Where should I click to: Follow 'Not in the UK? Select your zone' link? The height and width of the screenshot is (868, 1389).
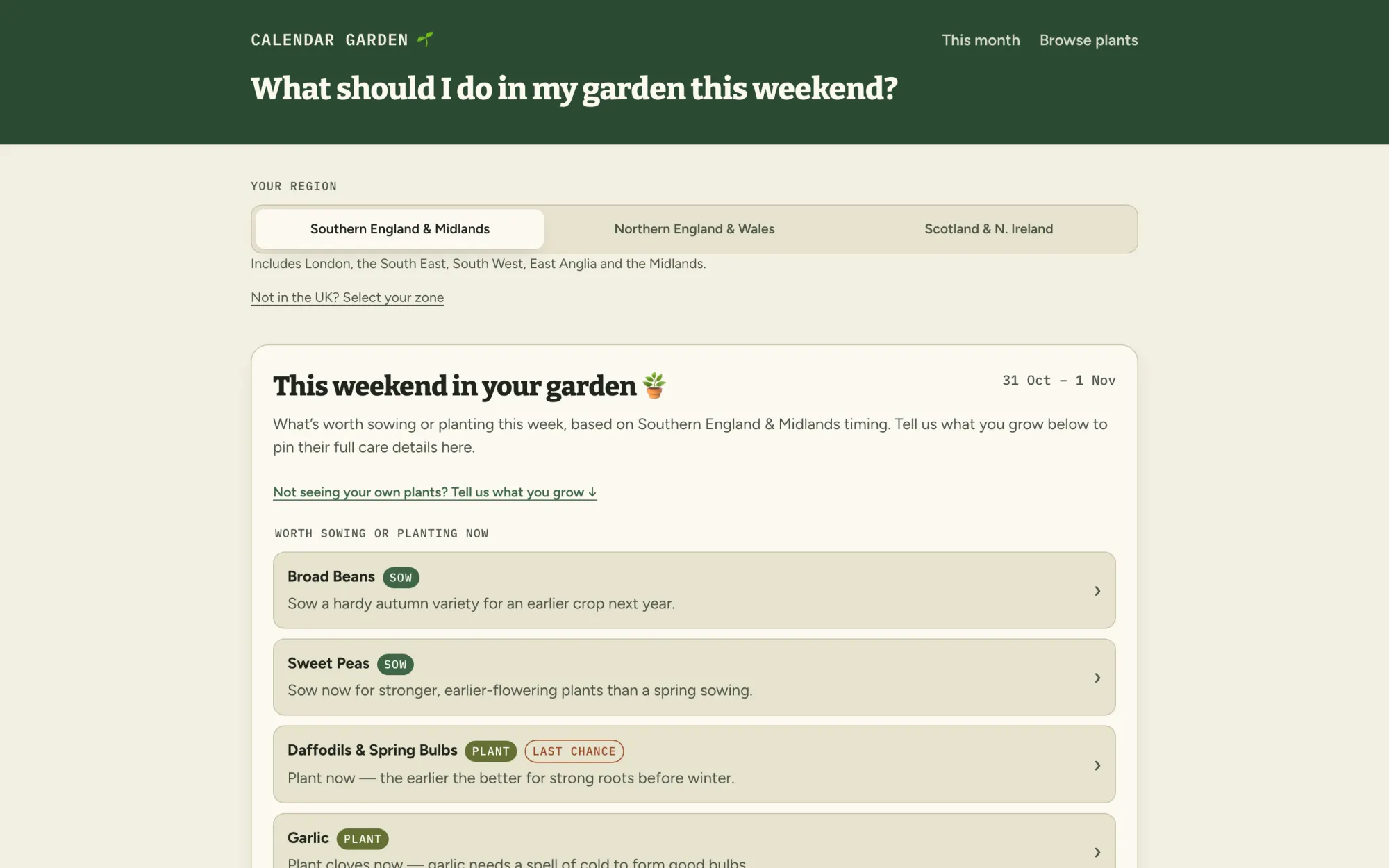(347, 297)
